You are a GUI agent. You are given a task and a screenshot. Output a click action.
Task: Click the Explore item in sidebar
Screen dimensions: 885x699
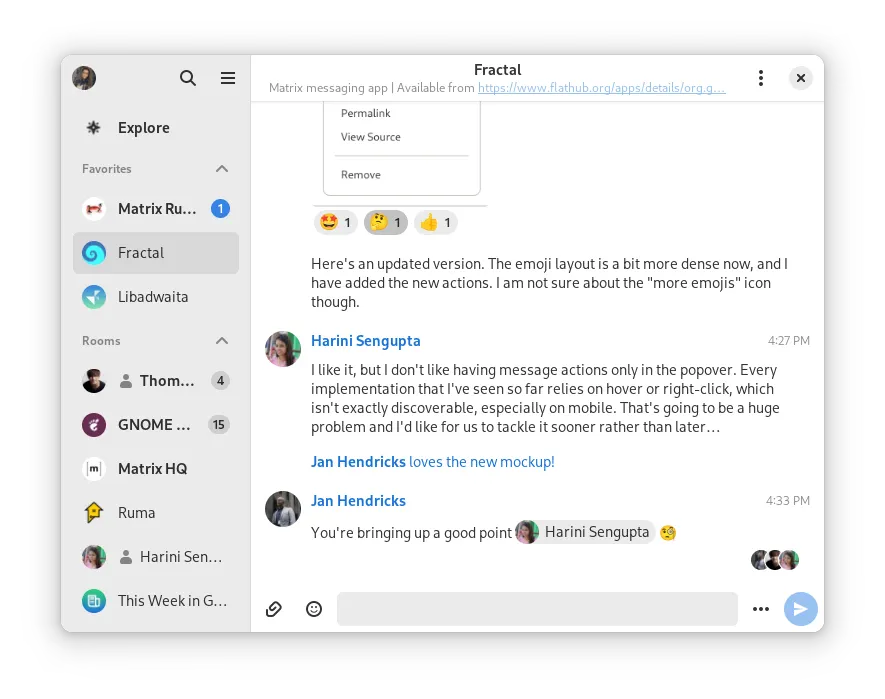tap(156, 128)
